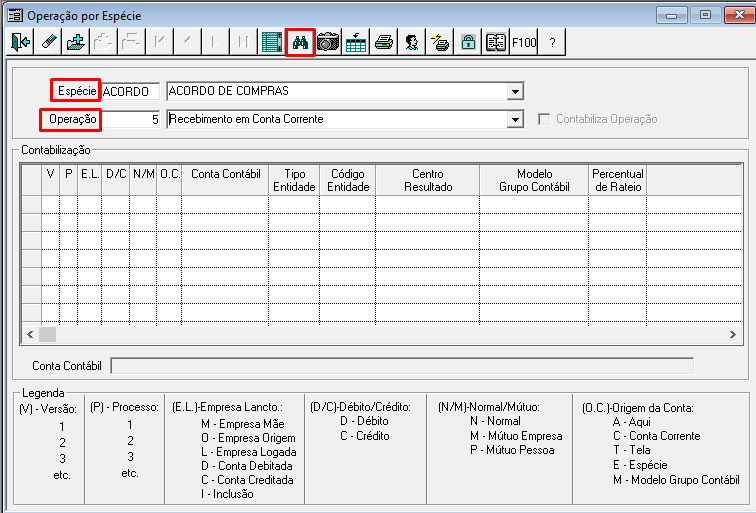Screen dimensions: 756x513
Task: Click the Percentual de Rateio column header
Action: point(618,180)
